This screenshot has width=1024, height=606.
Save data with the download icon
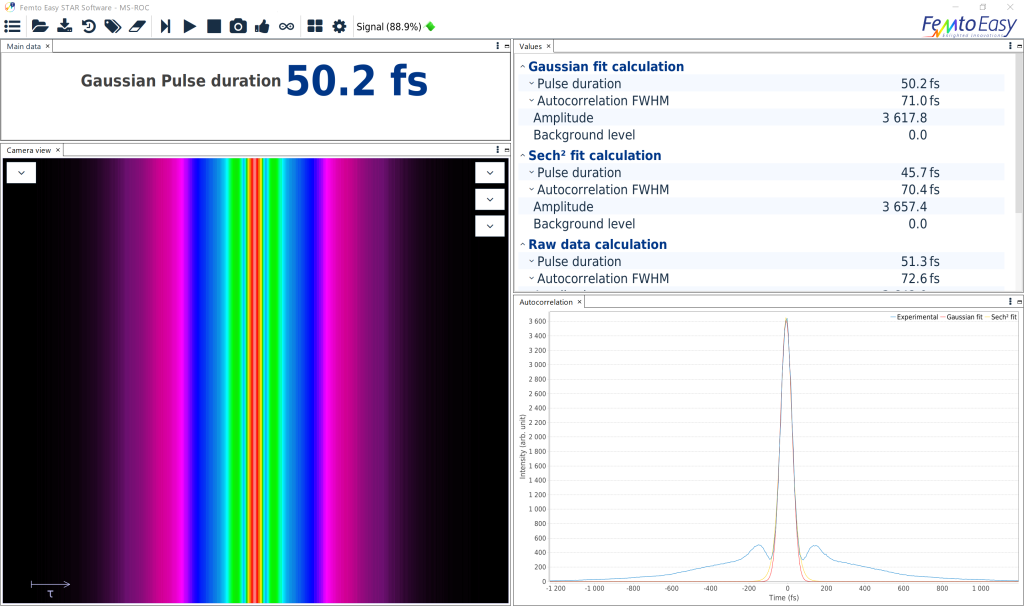[x=64, y=26]
